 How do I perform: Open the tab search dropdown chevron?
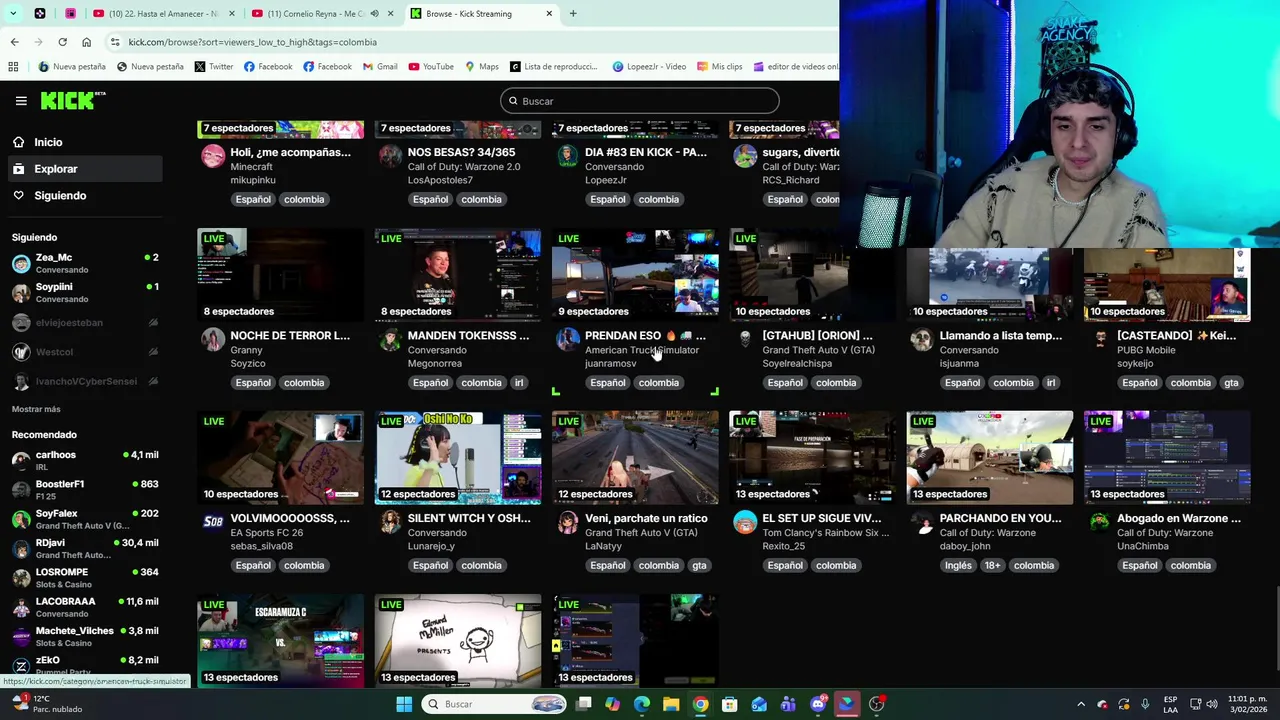12,14
